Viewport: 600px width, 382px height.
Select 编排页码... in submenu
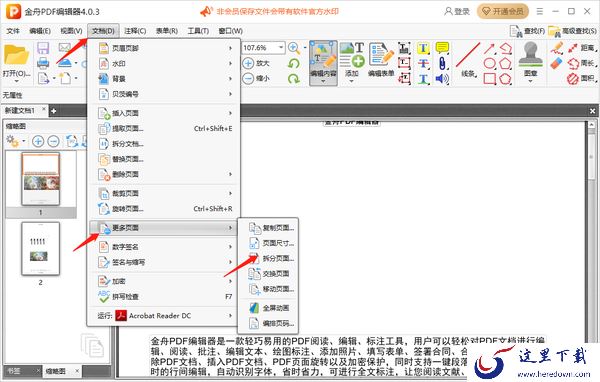[268, 323]
